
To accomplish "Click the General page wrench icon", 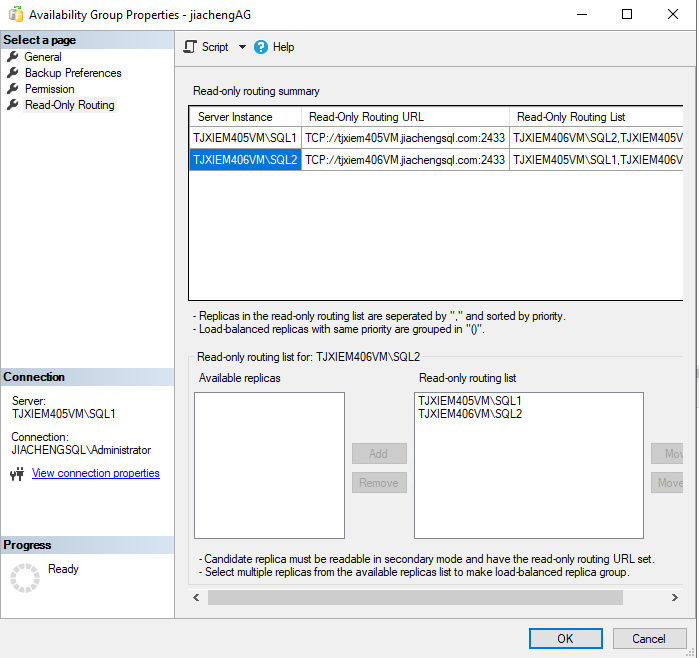I will coord(13,57).
